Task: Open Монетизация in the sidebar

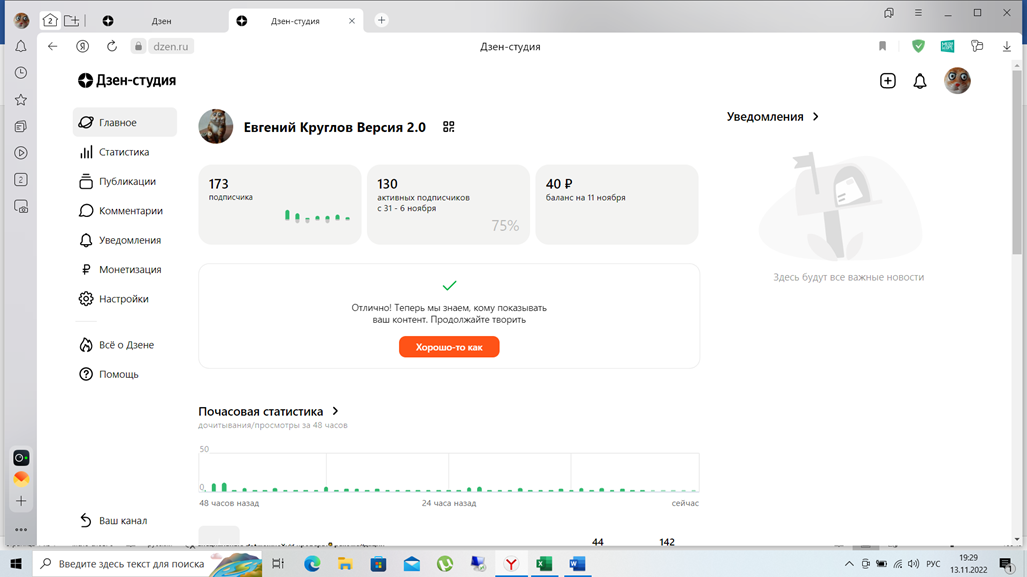Action: pos(120,269)
